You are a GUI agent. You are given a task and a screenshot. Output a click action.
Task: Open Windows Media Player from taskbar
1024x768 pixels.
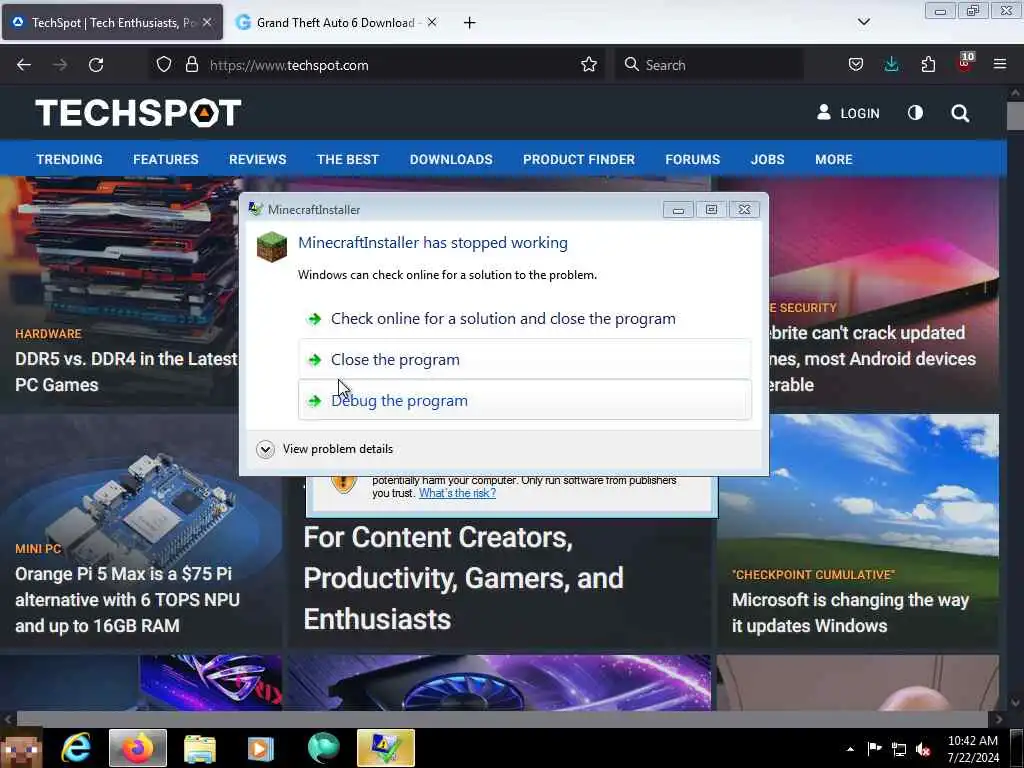(x=261, y=748)
